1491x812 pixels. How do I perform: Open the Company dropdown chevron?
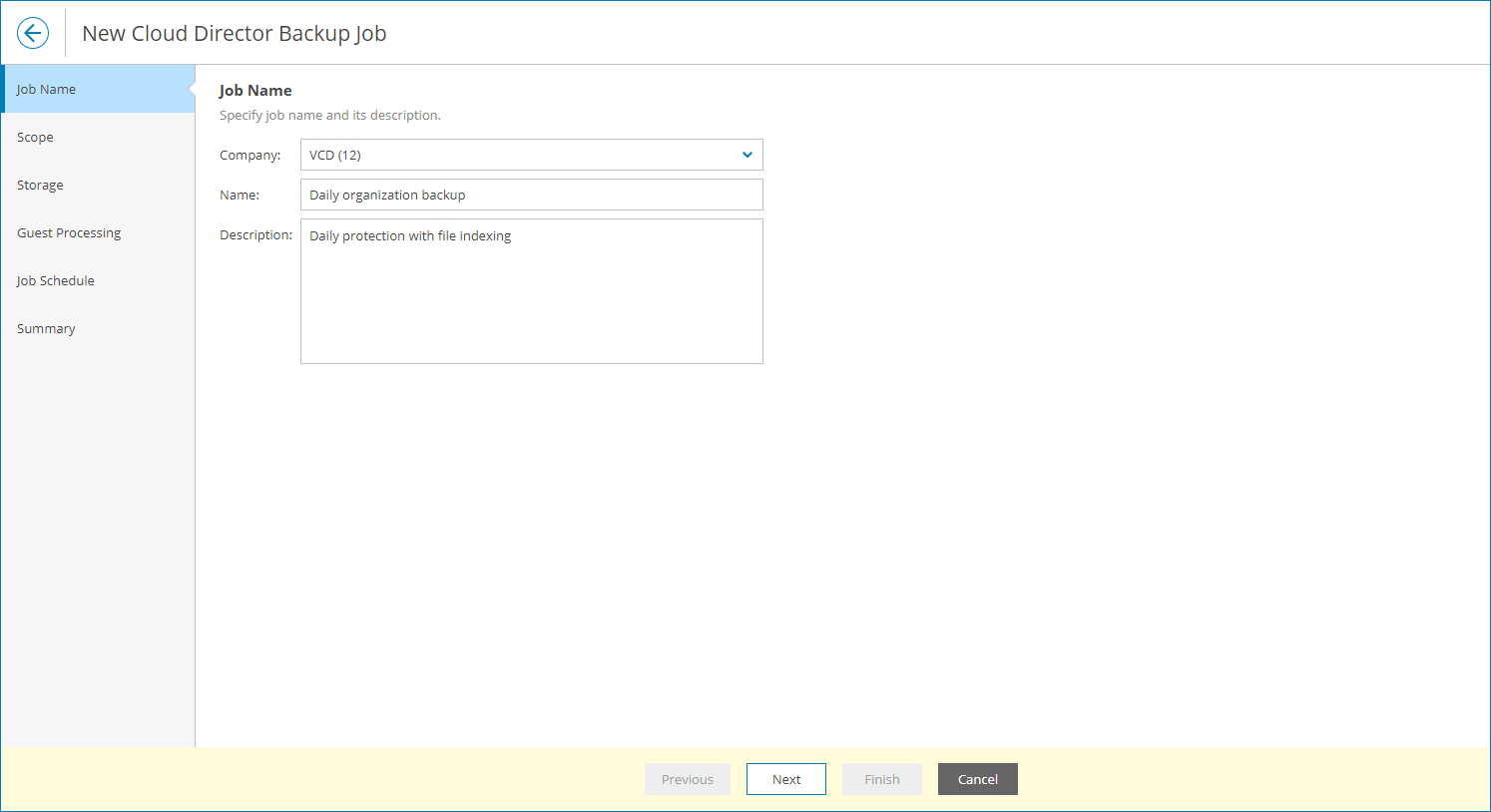[x=747, y=155]
